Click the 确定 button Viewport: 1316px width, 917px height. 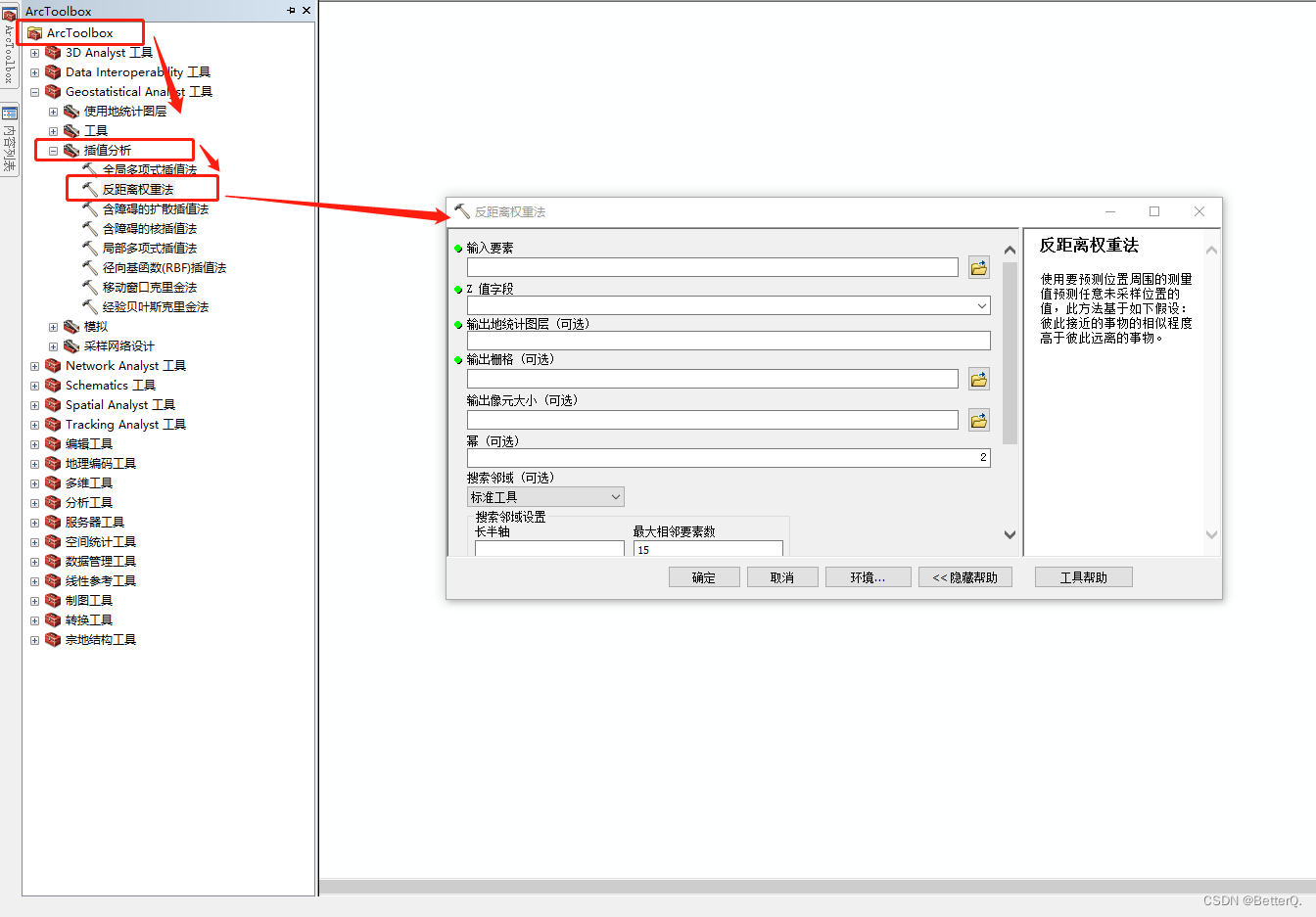tap(704, 577)
